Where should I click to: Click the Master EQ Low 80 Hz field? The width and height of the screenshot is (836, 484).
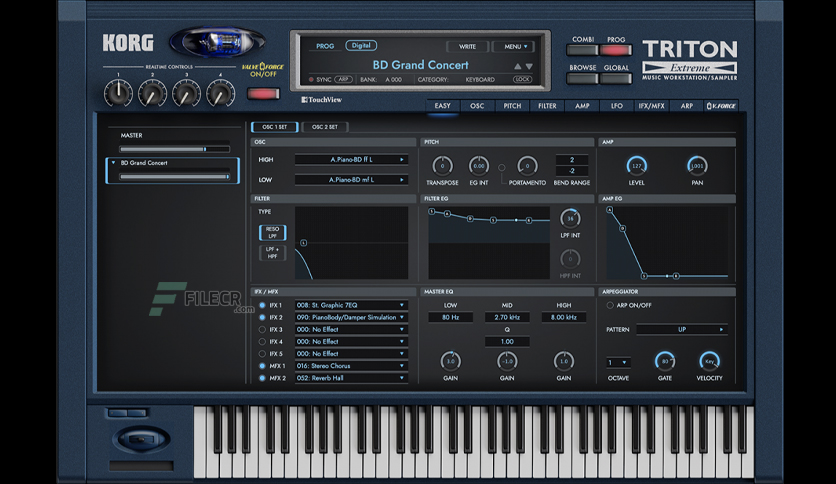click(x=451, y=317)
